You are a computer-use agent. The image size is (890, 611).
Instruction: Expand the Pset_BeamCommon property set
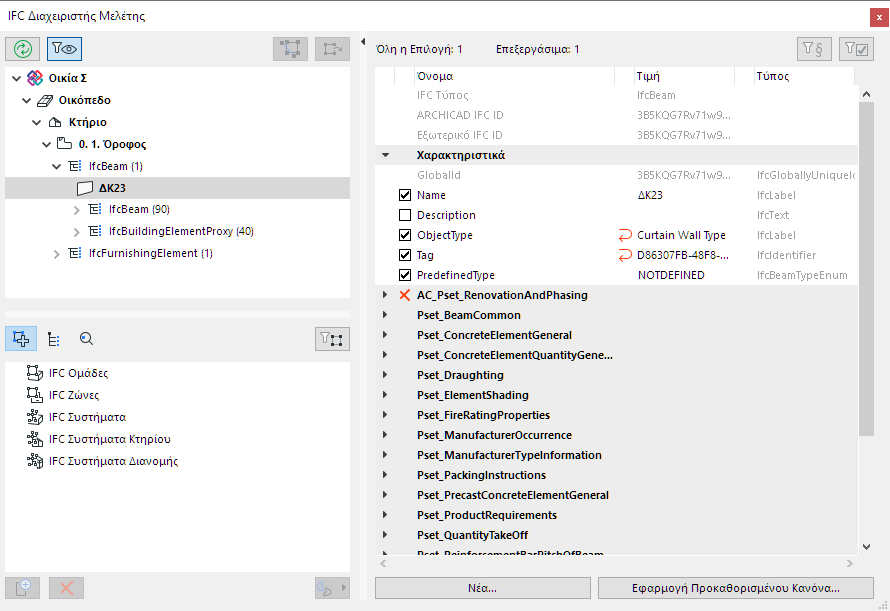(385, 315)
